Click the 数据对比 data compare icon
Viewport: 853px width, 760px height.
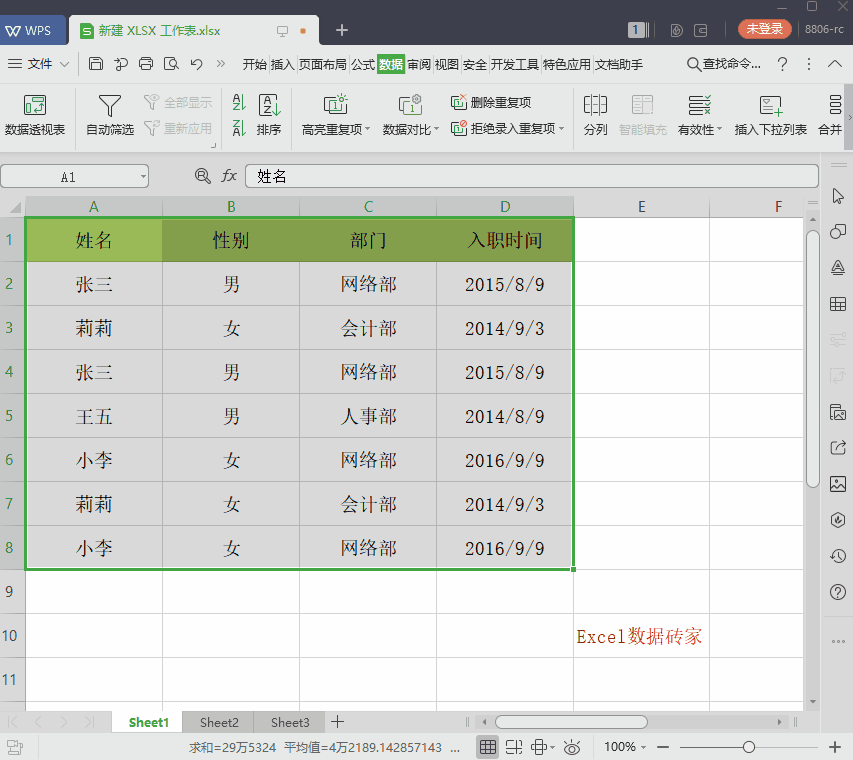click(x=410, y=104)
